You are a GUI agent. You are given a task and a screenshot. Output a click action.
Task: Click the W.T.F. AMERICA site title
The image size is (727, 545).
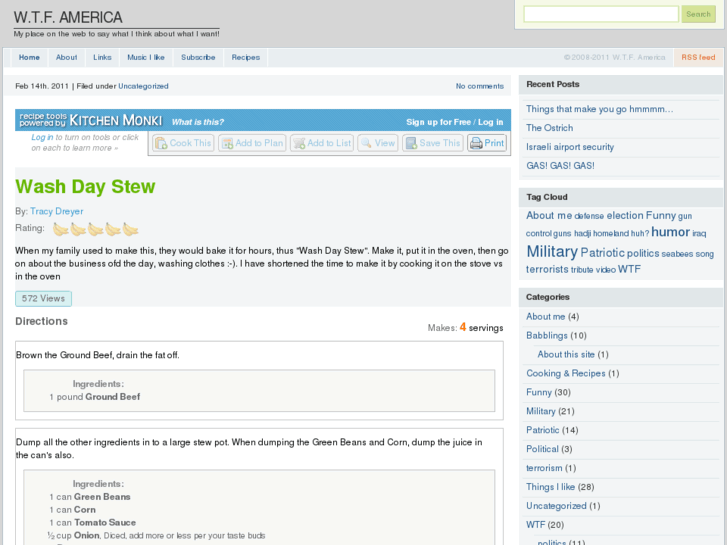click(x=68, y=18)
